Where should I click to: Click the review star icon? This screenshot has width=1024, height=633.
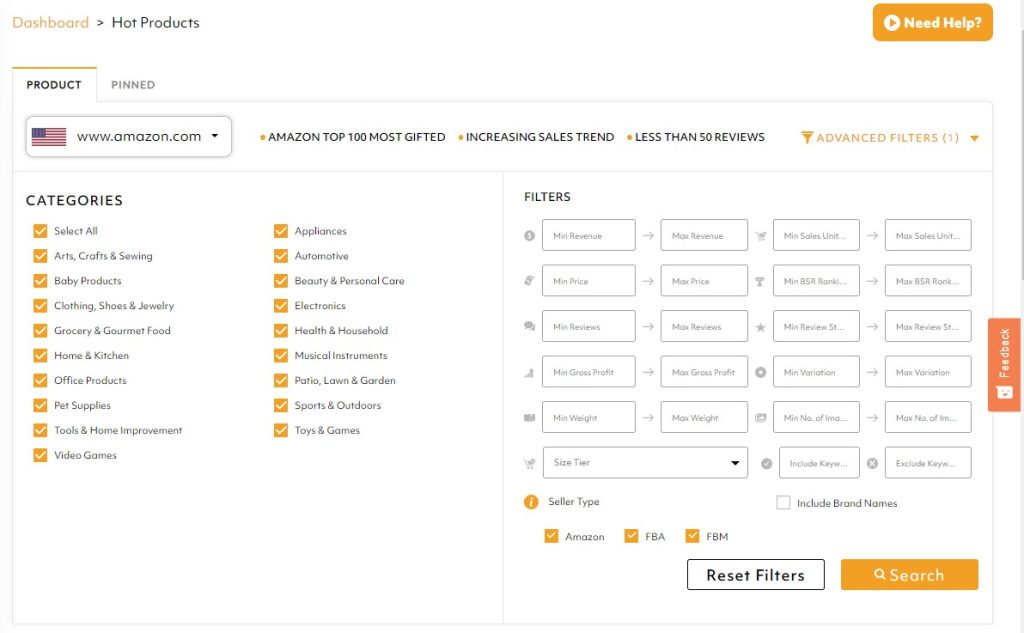pyautogui.click(x=760, y=327)
